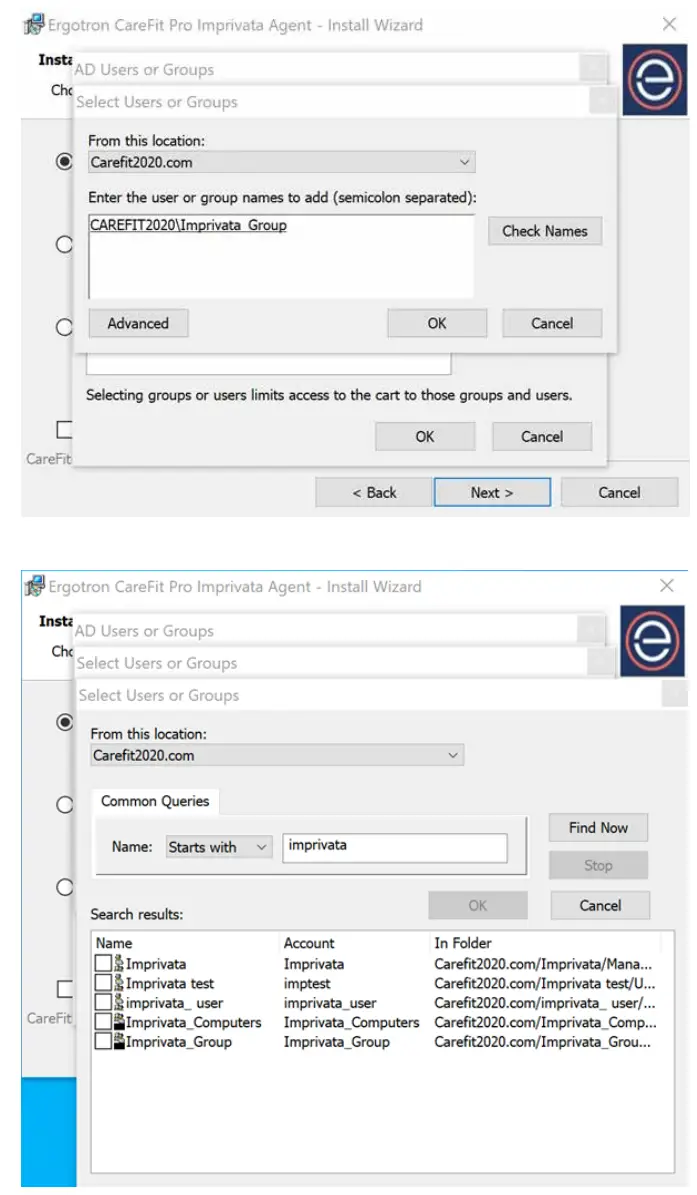
Task: Sort results by Account column header
Action: 309,943
